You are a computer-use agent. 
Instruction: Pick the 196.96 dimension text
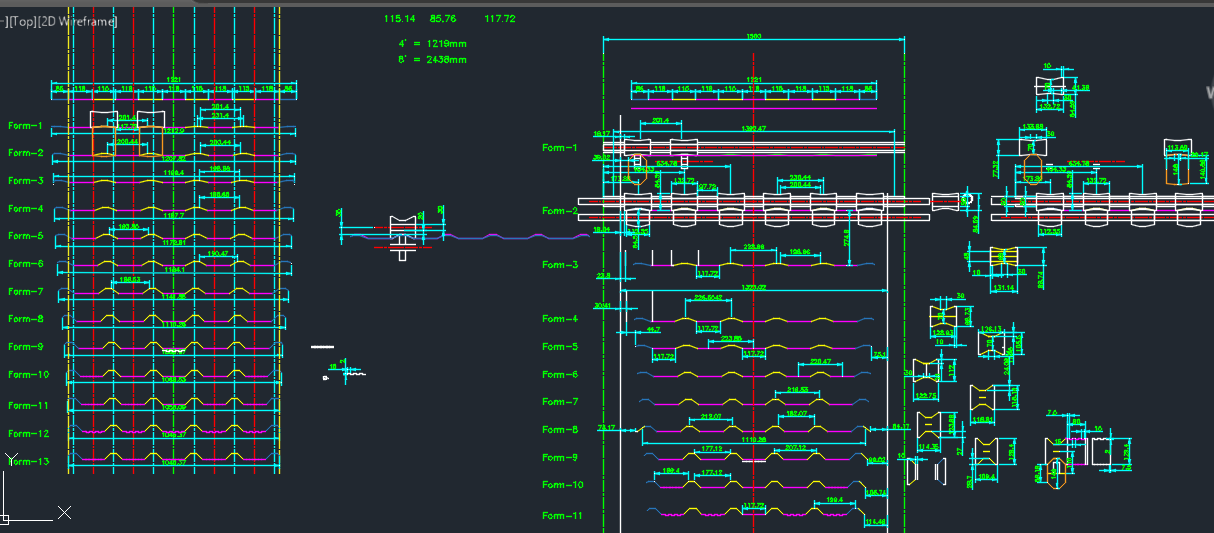coord(798,252)
